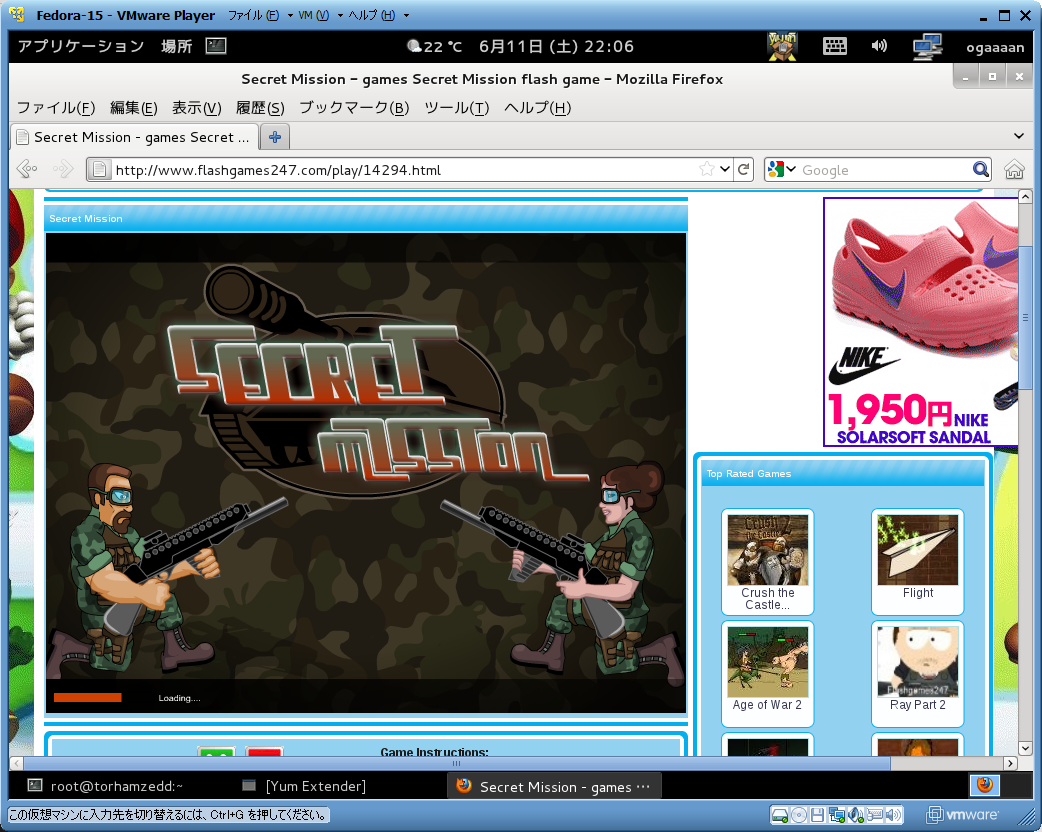This screenshot has height=832, width=1042.
Task: Expand the URL history dropdown arrow
Action: click(x=725, y=169)
